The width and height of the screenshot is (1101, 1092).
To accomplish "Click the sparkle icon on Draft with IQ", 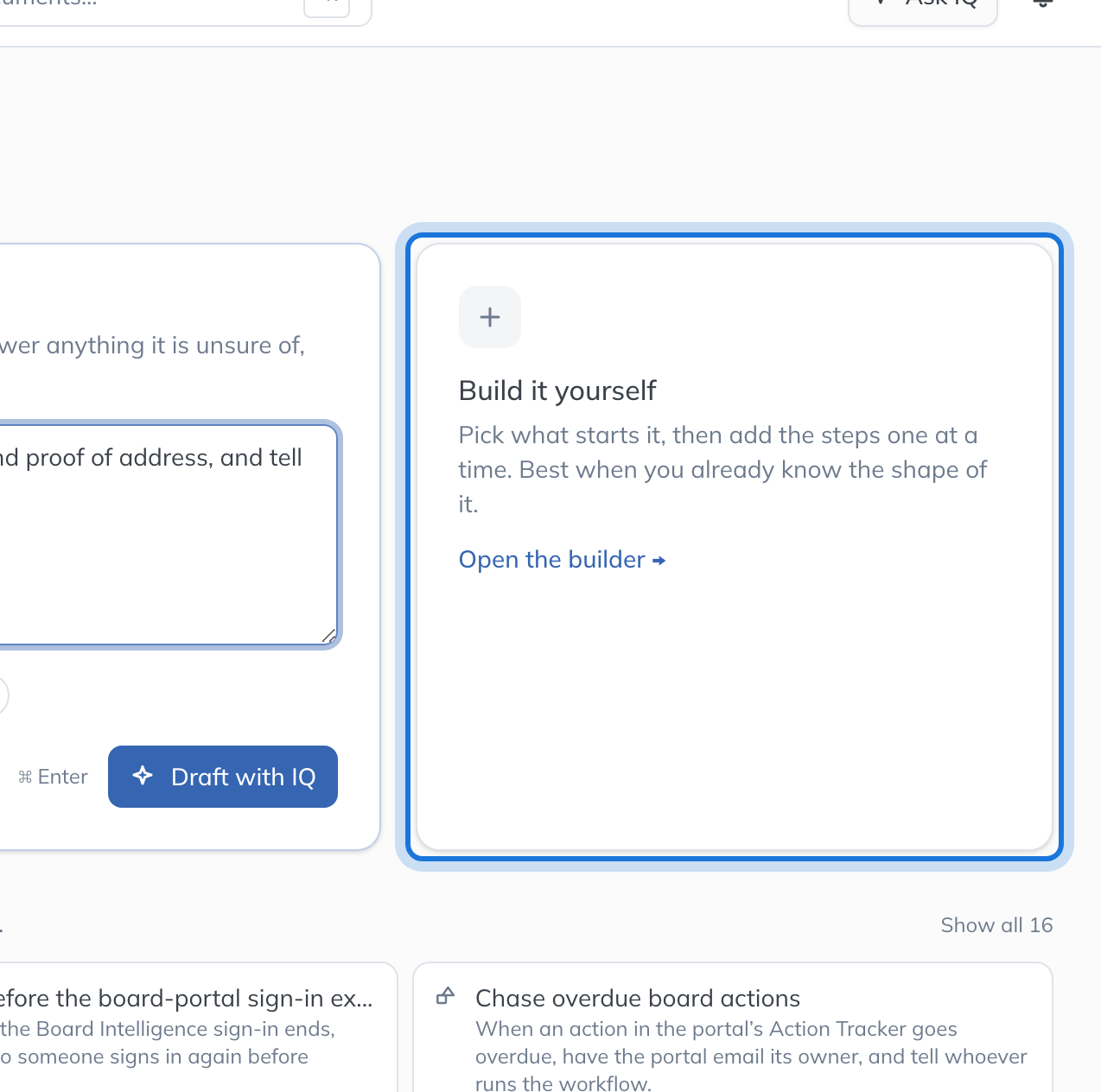I will tap(143, 776).
